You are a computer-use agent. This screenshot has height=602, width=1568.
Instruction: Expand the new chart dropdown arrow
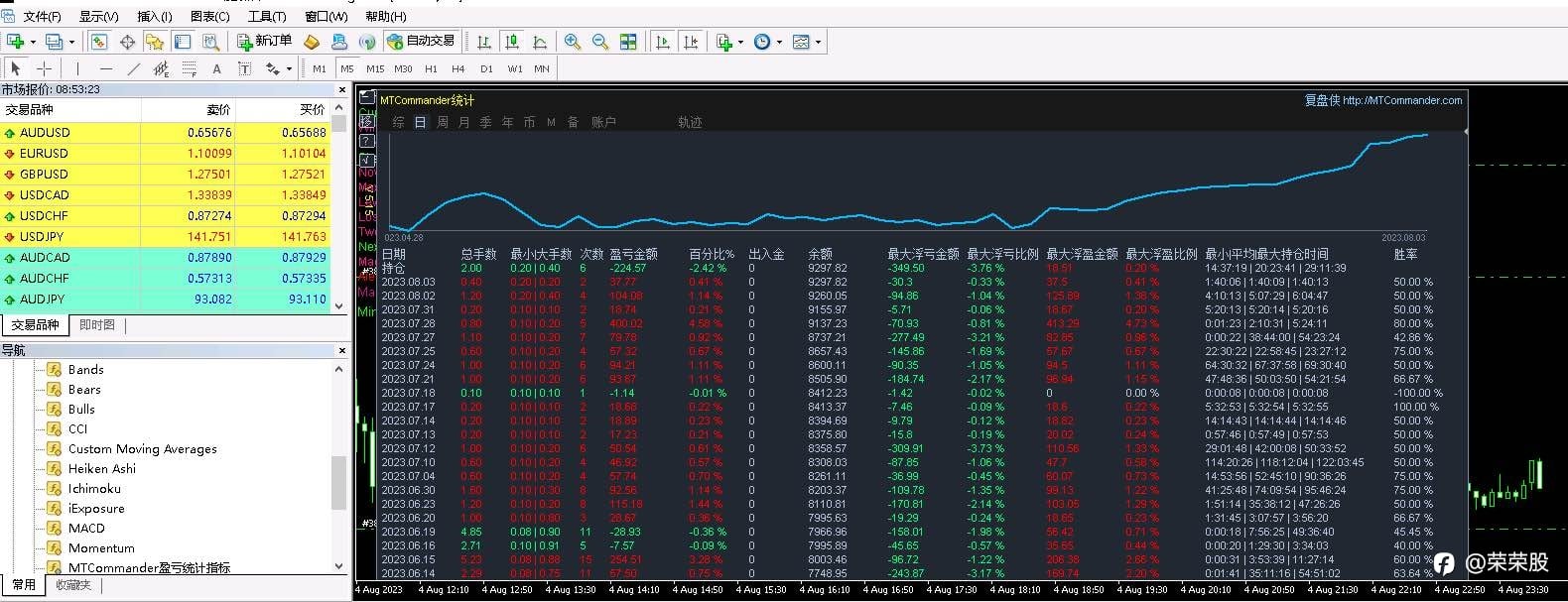pos(33,42)
